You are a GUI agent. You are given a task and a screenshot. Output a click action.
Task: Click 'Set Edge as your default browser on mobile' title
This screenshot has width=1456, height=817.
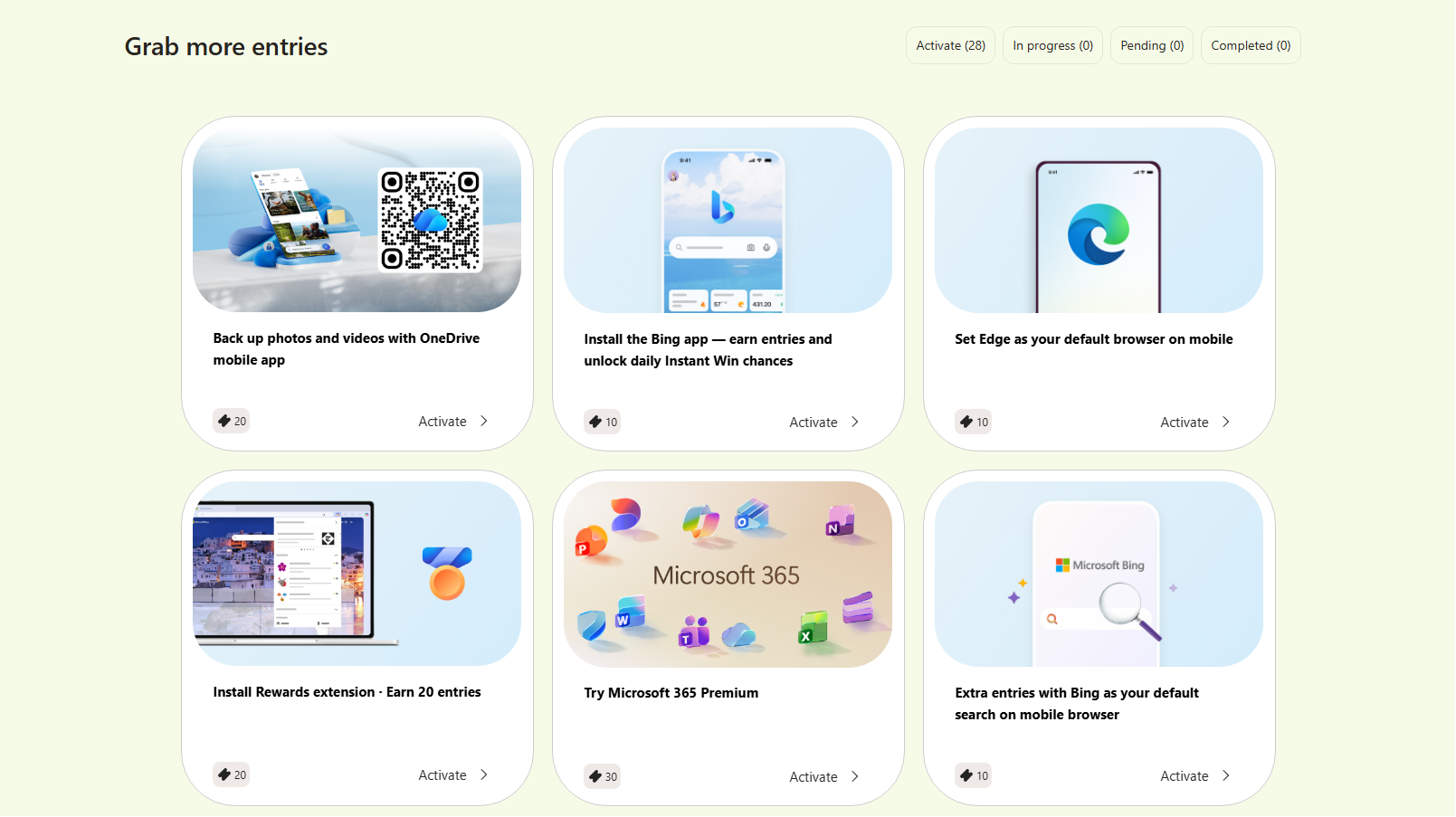click(x=1094, y=339)
